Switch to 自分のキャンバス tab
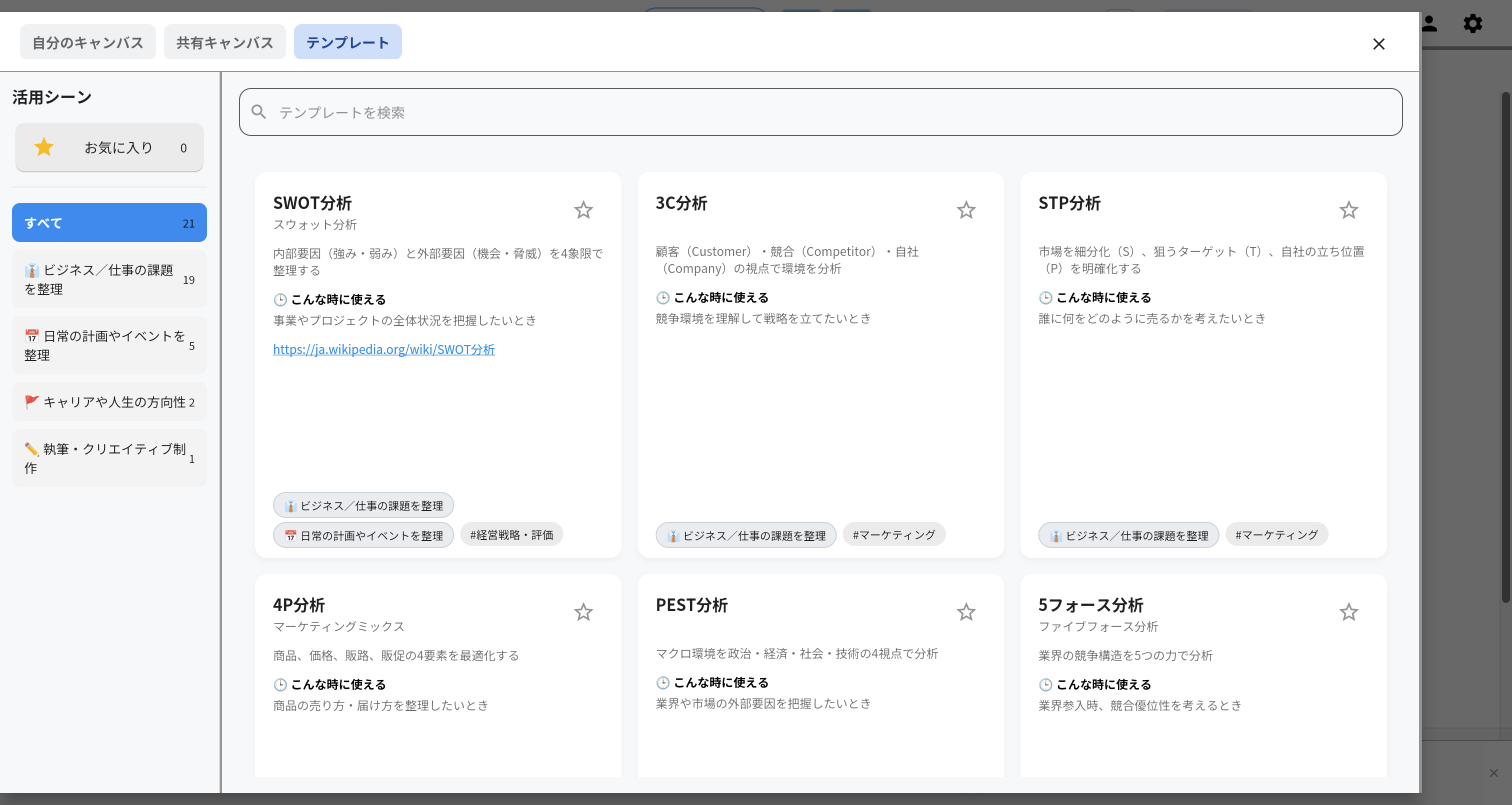 88,42
